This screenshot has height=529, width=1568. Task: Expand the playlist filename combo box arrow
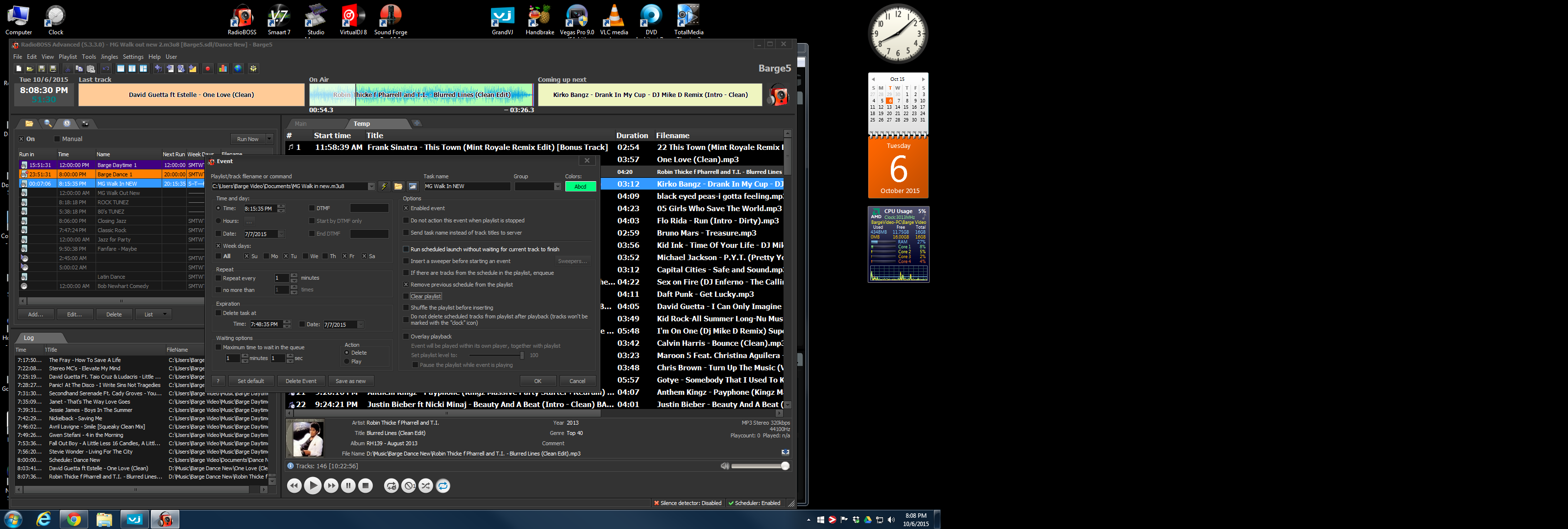pyautogui.click(x=371, y=186)
